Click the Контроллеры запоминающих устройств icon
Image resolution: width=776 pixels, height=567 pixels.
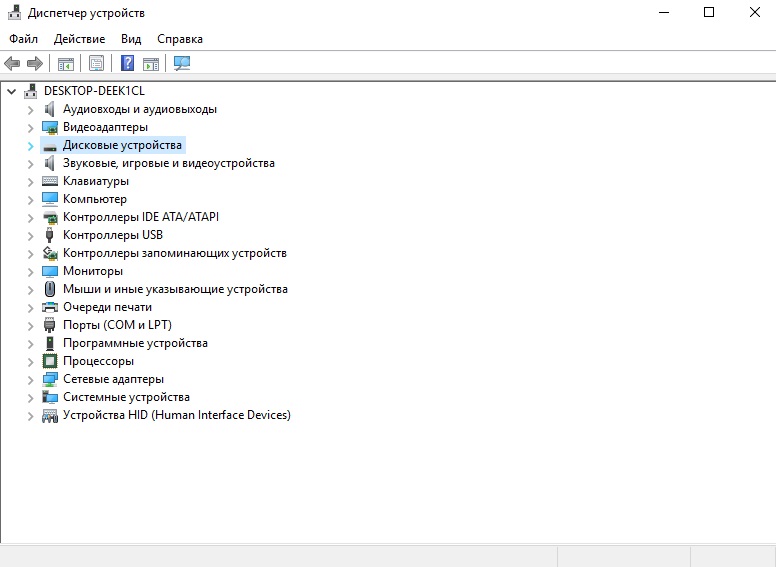click(49, 253)
